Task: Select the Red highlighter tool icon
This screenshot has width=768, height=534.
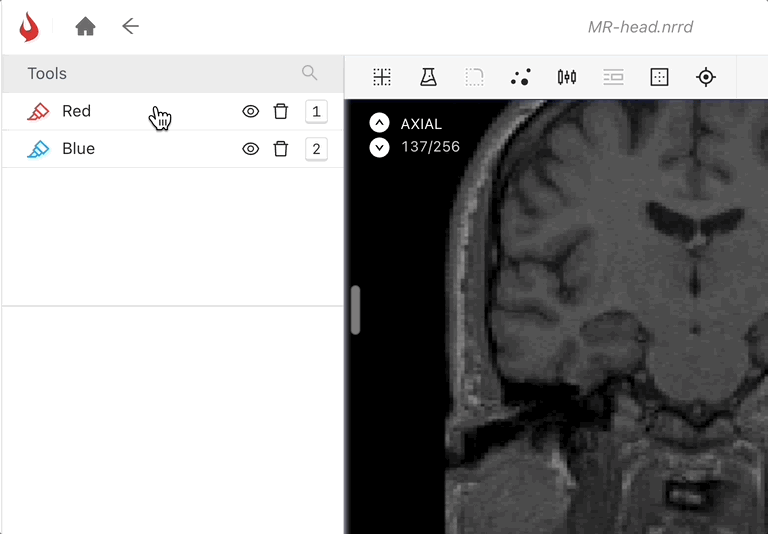Action: coord(38,111)
